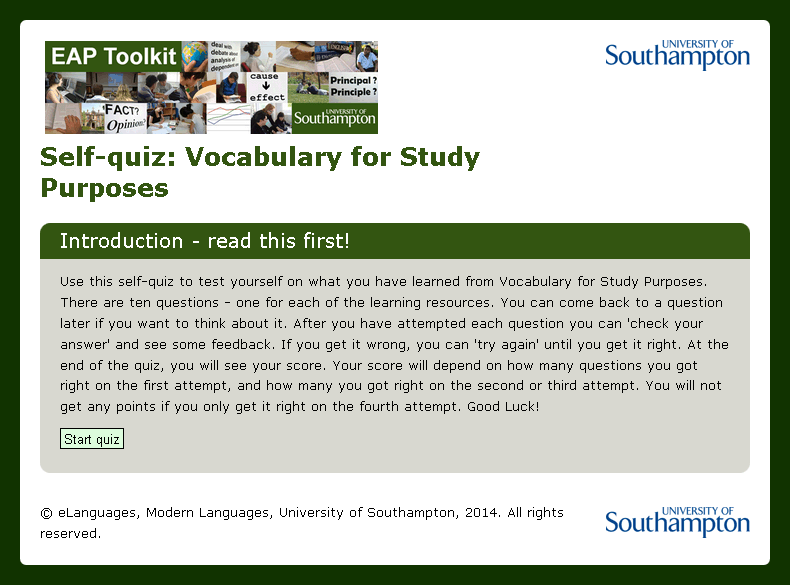The height and width of the screenshot is (585, 790).
Task: Click the university building photo tile
Action: coord(93,118)
